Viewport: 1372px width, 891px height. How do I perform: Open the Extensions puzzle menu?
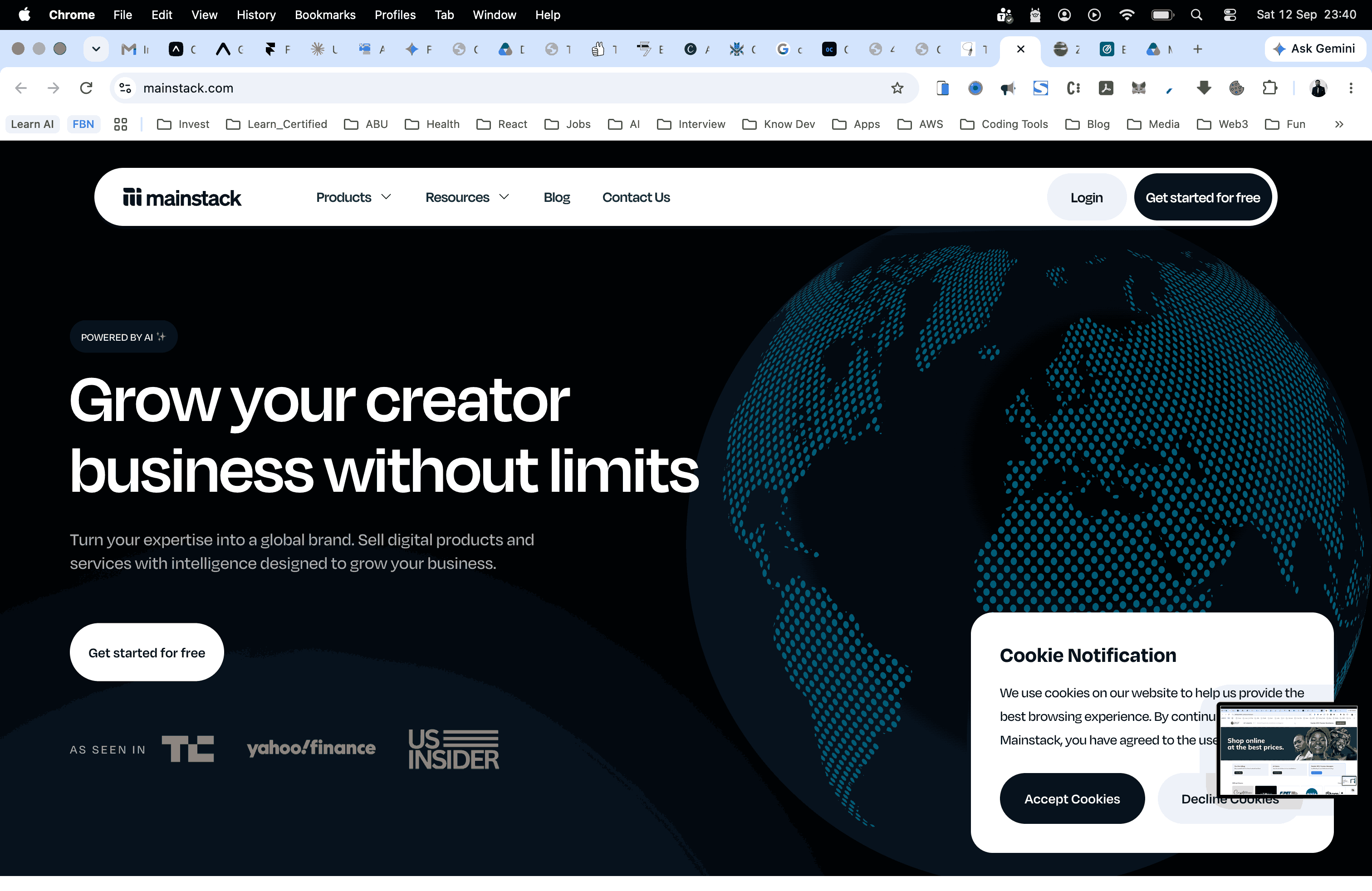[x=1269, y=88]
